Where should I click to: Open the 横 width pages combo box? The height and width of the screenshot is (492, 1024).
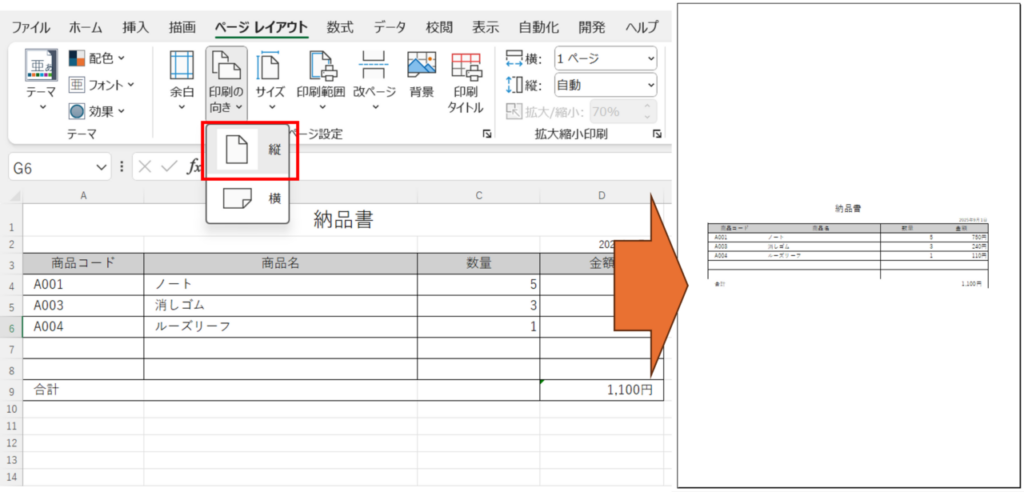(605, 59)
